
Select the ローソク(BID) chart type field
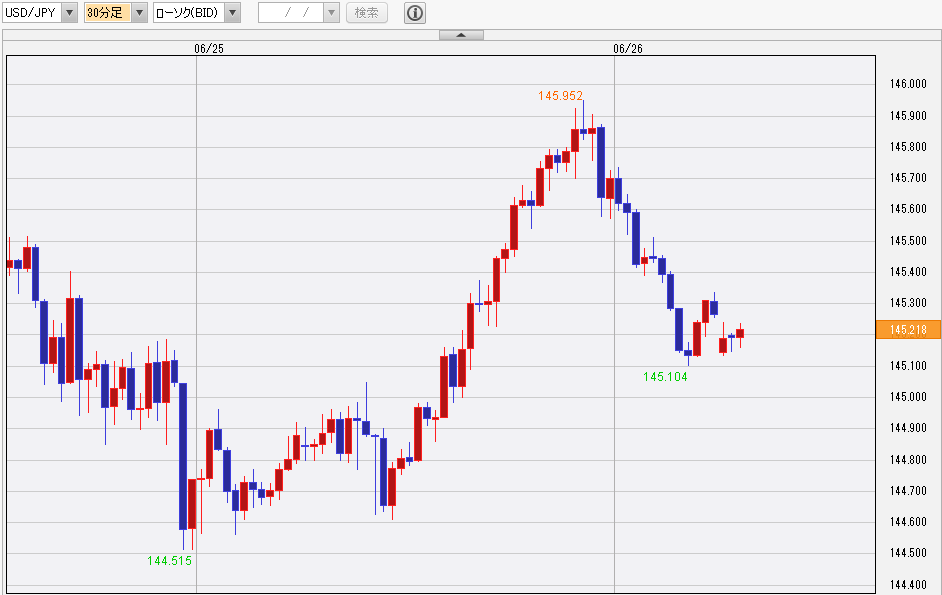click(x=189, y=13)
